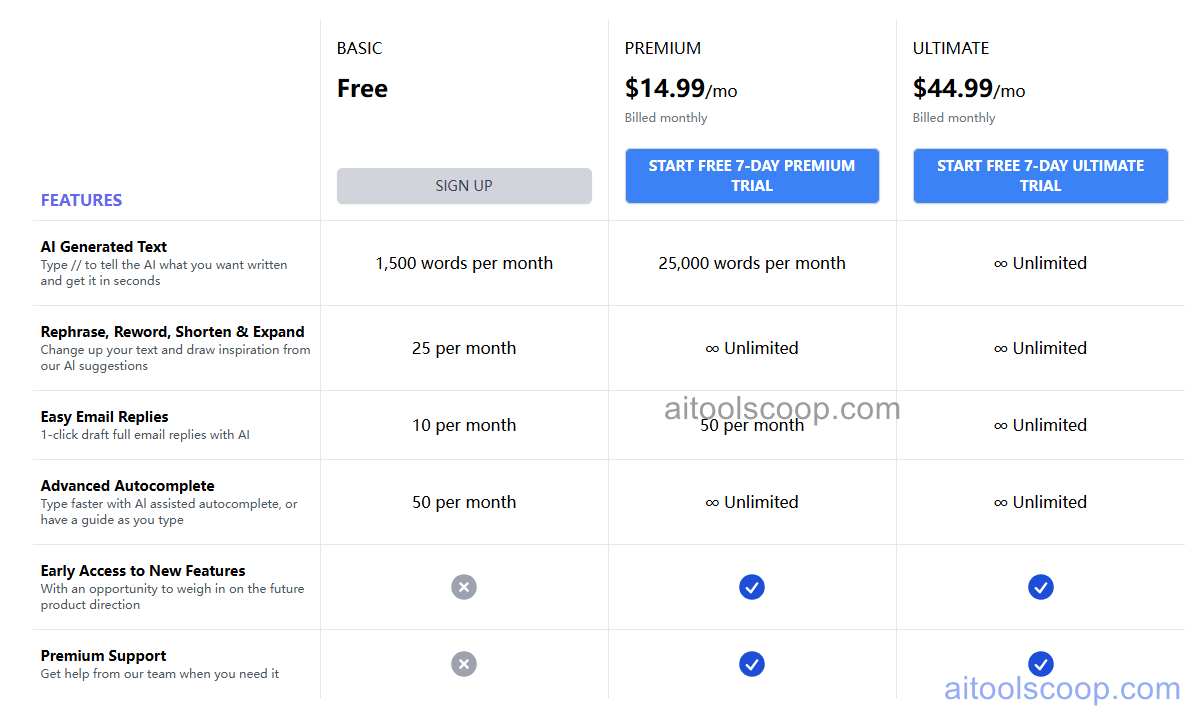
Task: Select the BASIC plan column header
Action: click(x=359, y=47)
